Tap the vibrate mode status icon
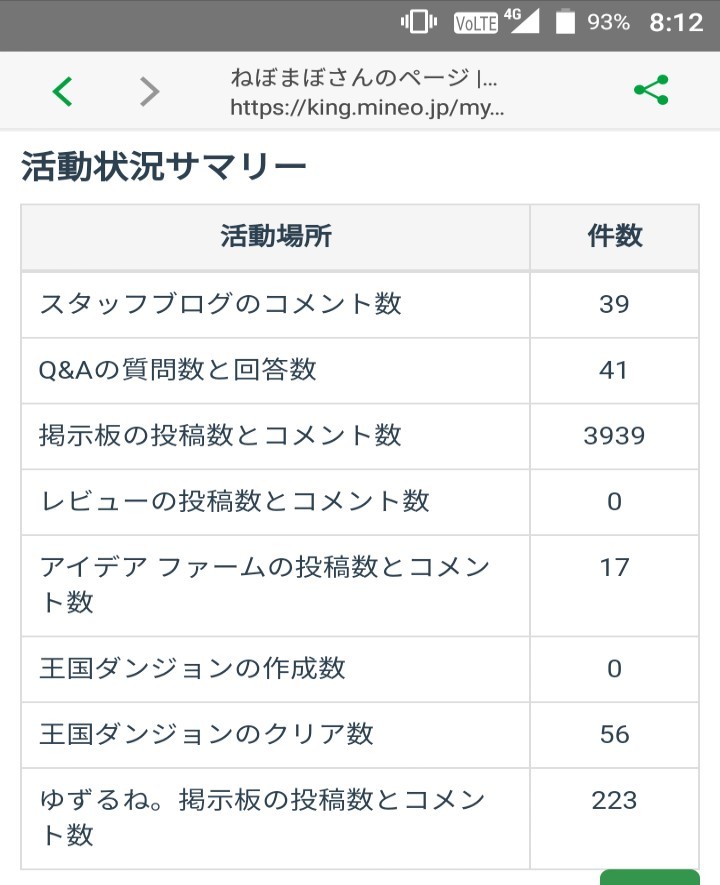This screenshot has width=720, height=885. [x=418, y=23]
